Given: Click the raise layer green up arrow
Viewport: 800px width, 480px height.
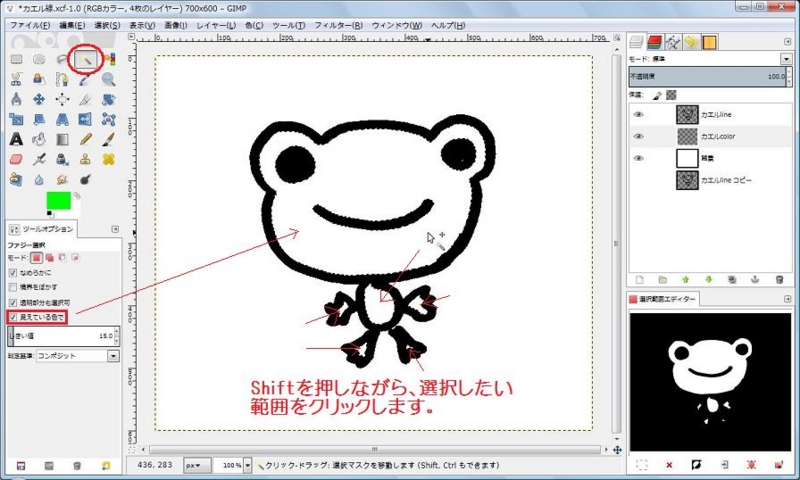Looking at the screenshot, I should click(686, 280).
